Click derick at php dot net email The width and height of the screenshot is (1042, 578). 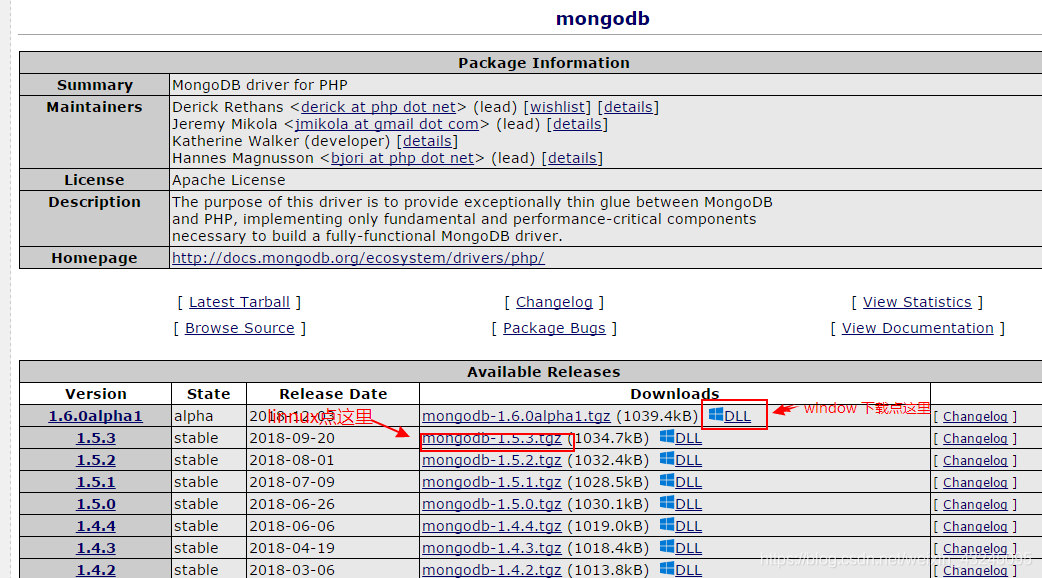379,107
